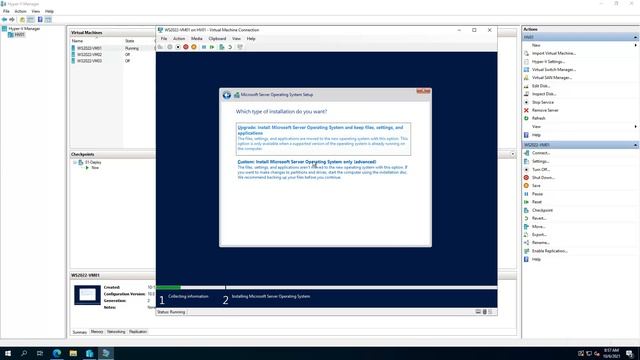Choose Upgrade installation option
The height and width of the screenshot is (360, 640).
pyautogui.click(x=323, y=139)
